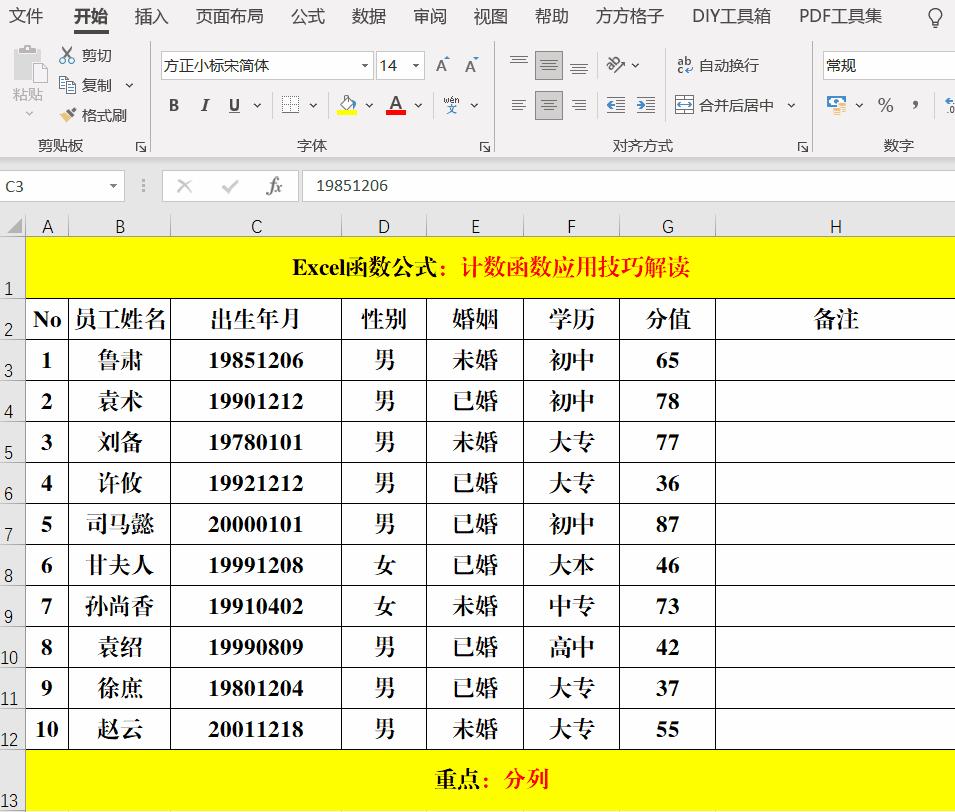Open the font size dropdown showing 14

click(415, 65)
